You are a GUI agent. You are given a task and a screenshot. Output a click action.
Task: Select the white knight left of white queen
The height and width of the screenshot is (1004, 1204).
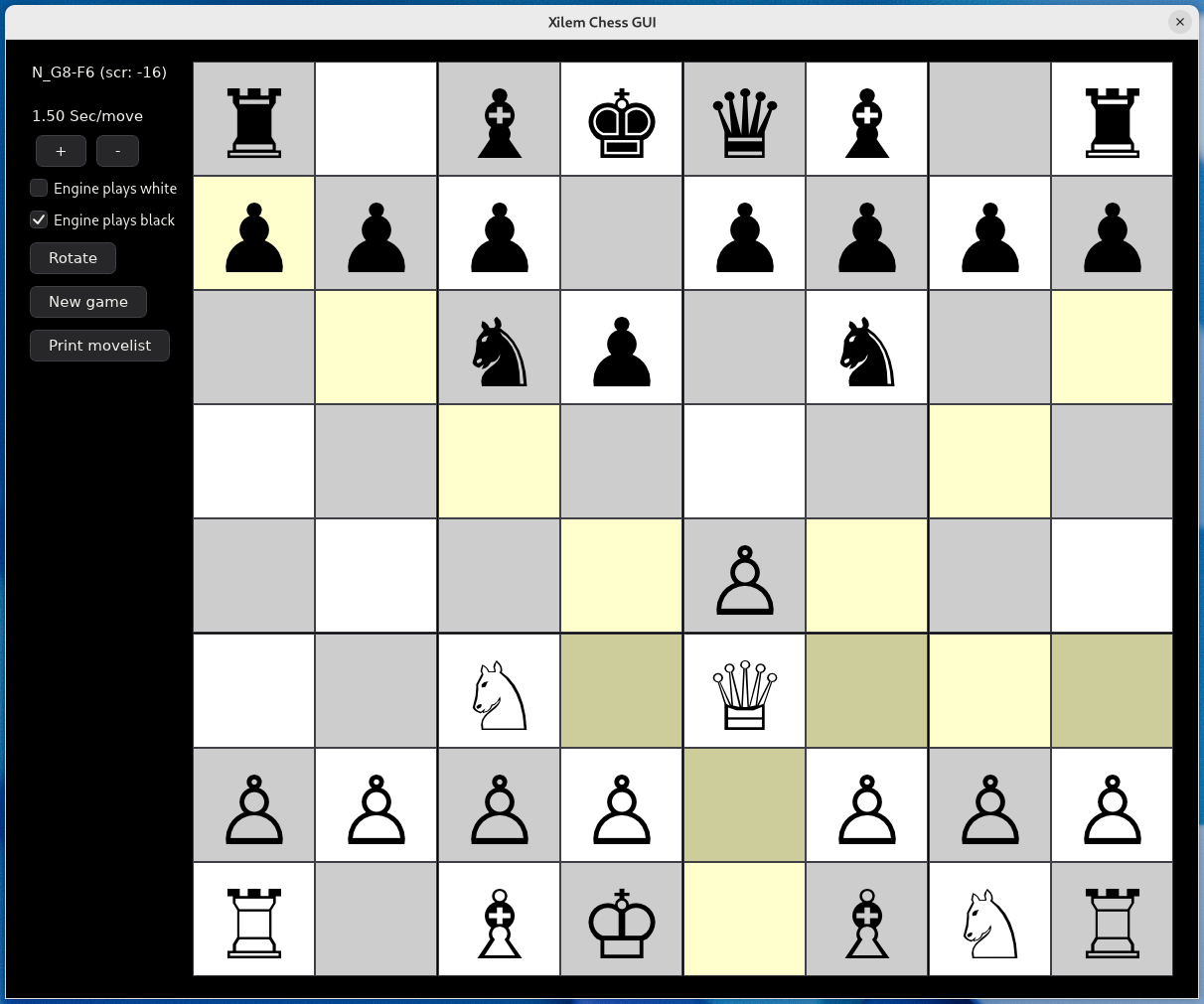500,692
